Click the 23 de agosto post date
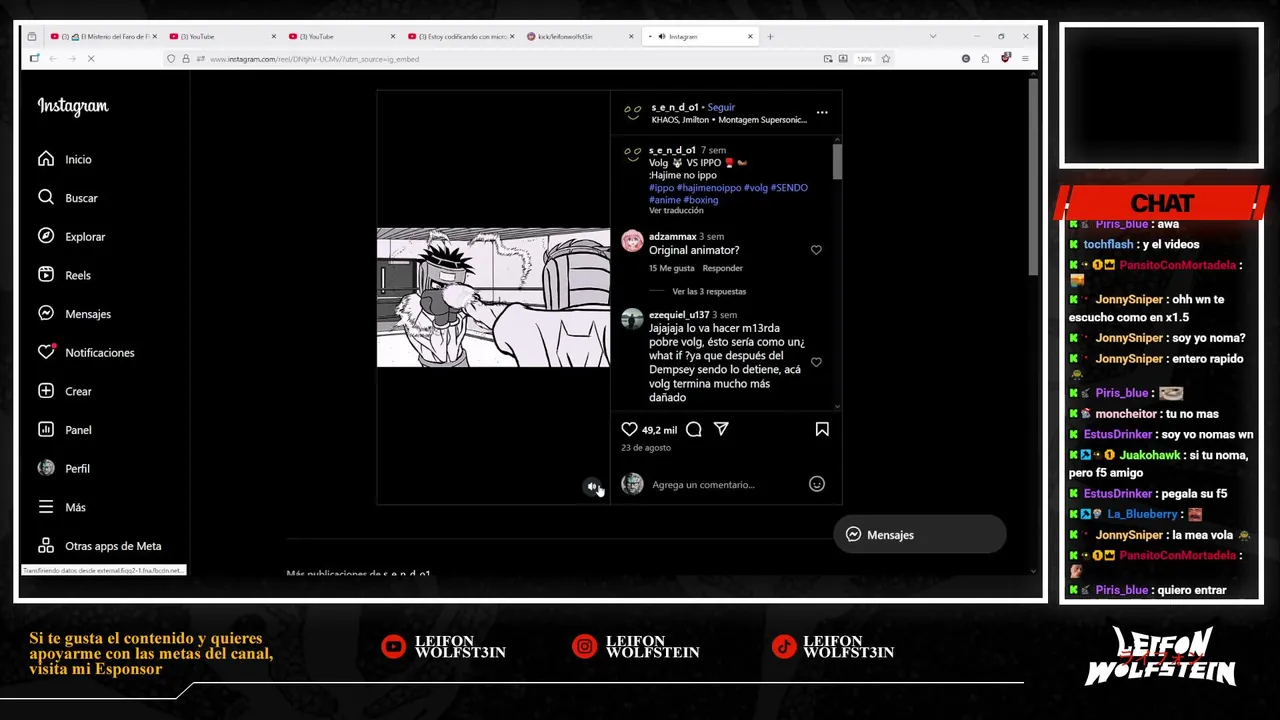 (646, 448)
